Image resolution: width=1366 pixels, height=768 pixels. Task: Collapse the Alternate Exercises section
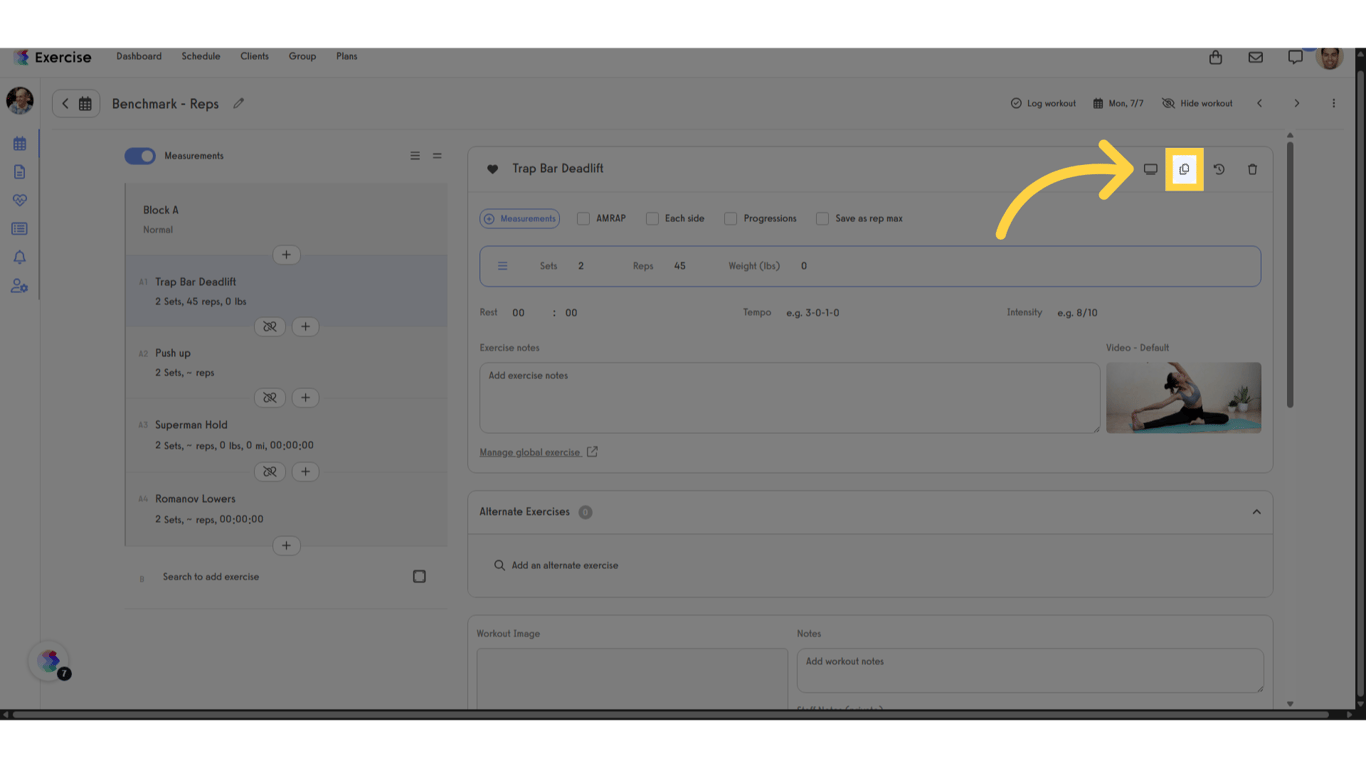click(x=1257, y=512)
